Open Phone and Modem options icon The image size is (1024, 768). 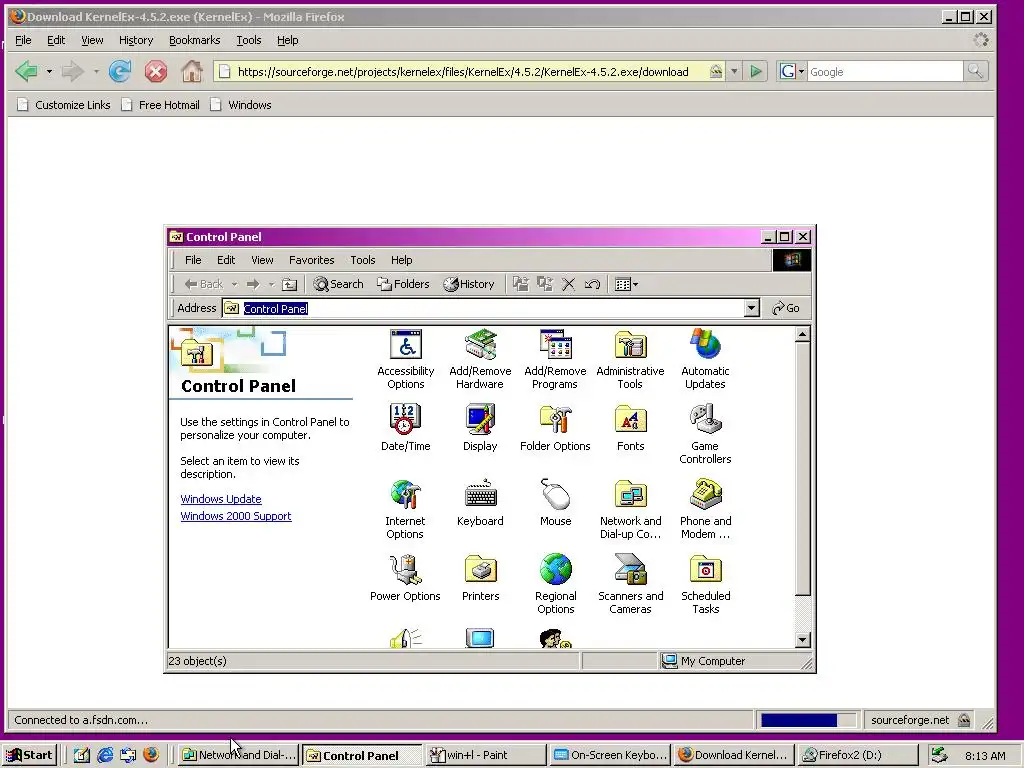click(x=705, y=509)
